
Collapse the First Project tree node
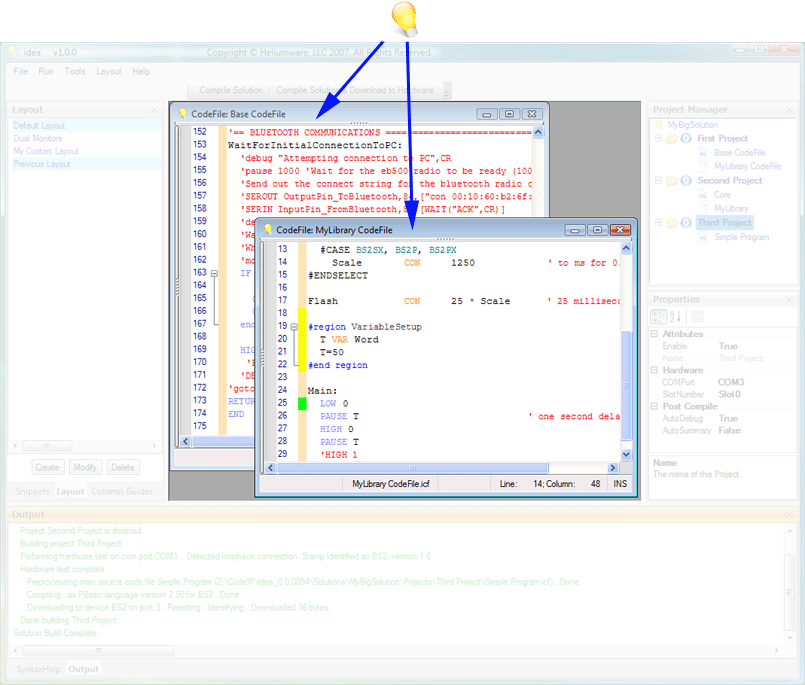click(659, 138)
